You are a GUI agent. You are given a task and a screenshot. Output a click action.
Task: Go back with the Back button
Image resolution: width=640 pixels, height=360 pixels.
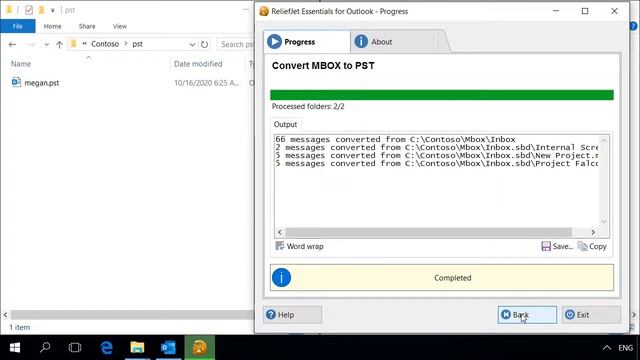527,315
